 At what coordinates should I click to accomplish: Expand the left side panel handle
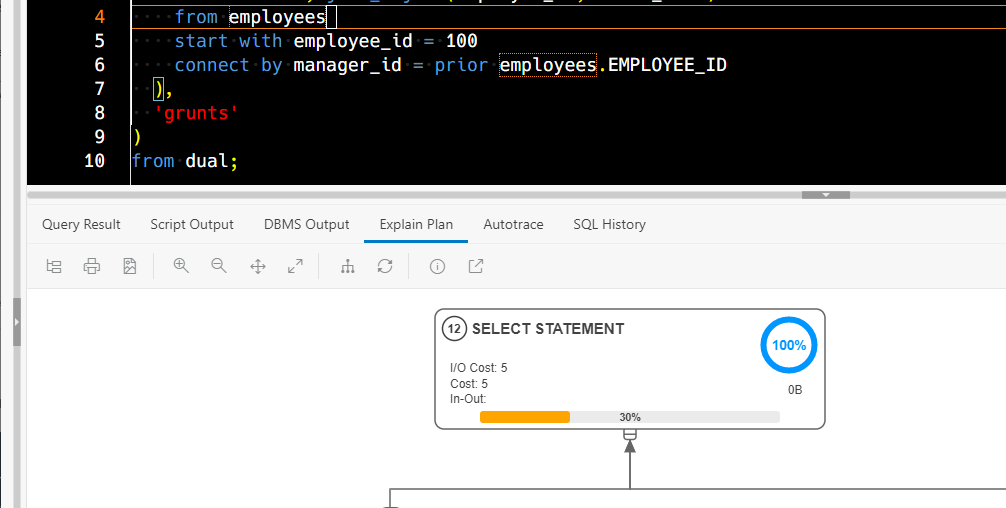(17, 322)
